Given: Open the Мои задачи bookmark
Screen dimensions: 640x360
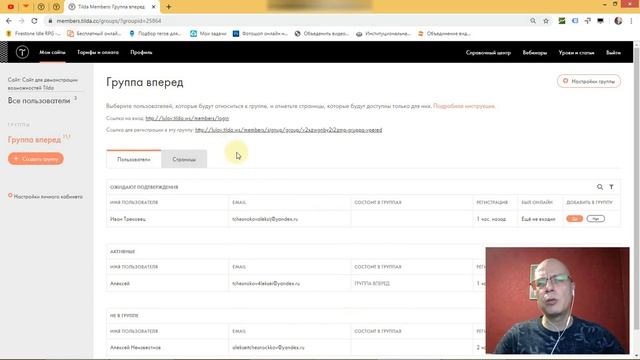Looking at the screenshot, I should (208, 33).
